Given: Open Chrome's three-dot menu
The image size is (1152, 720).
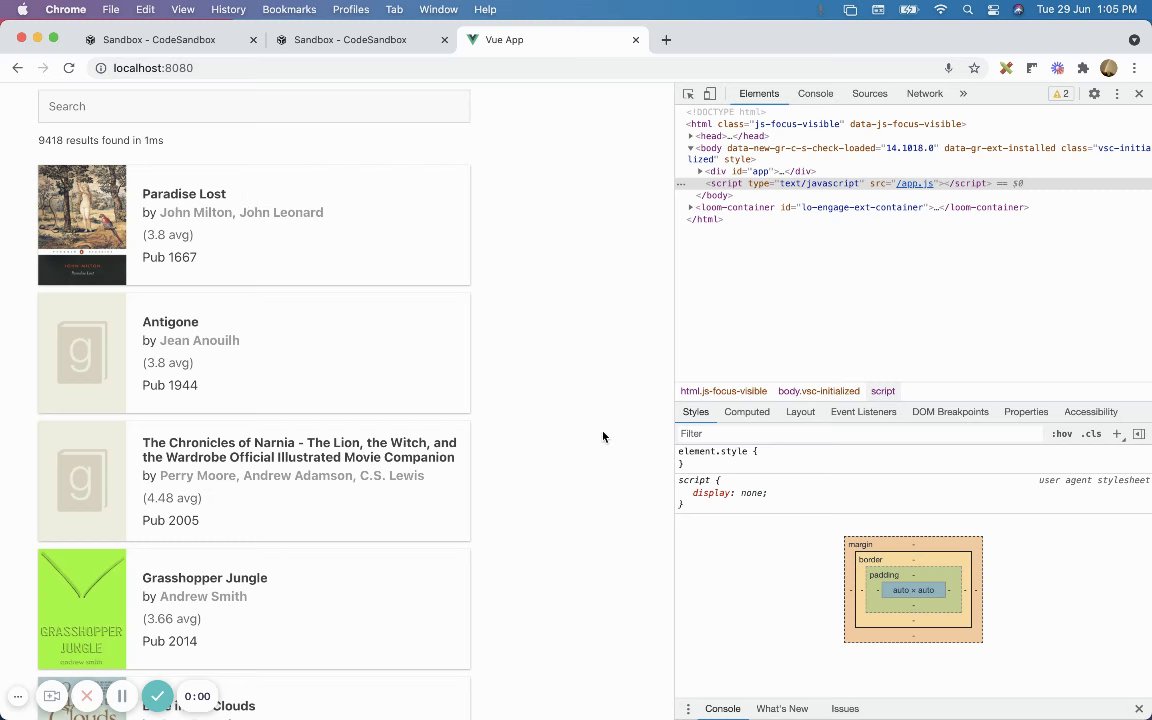Looking at the screenshot, I should pos(1134,68).
